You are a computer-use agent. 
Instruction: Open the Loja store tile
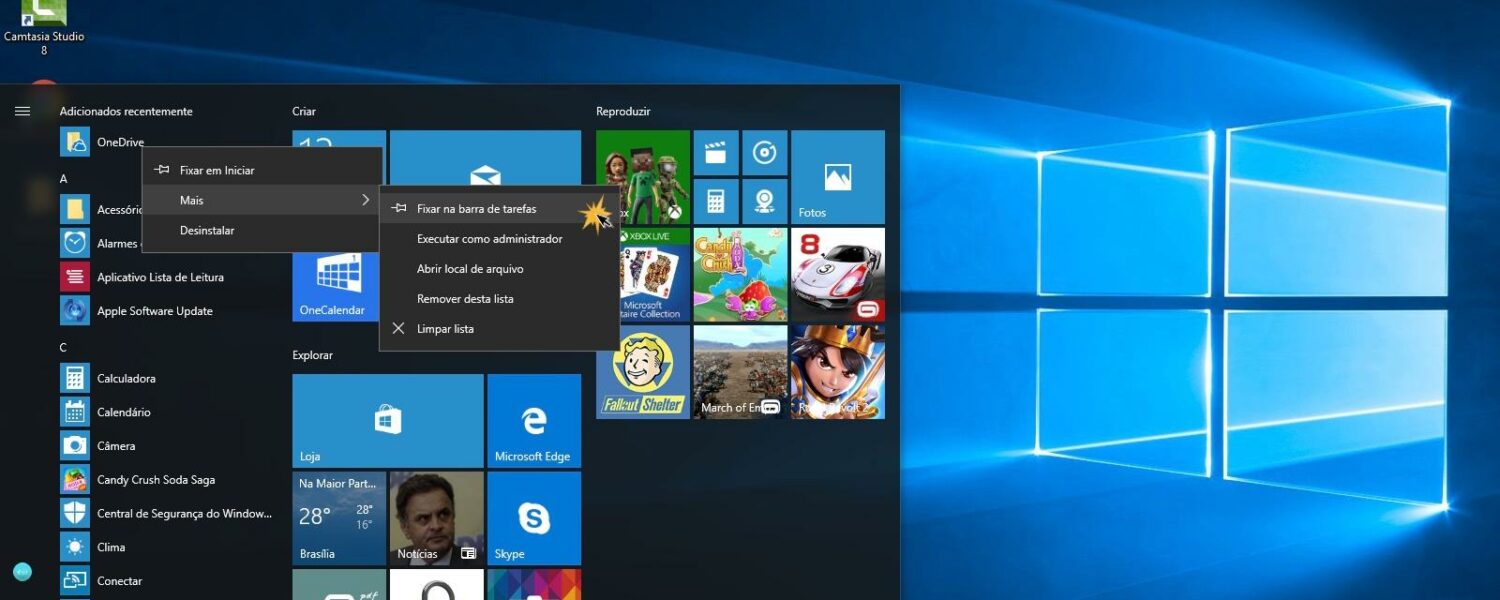pos(388,421)
